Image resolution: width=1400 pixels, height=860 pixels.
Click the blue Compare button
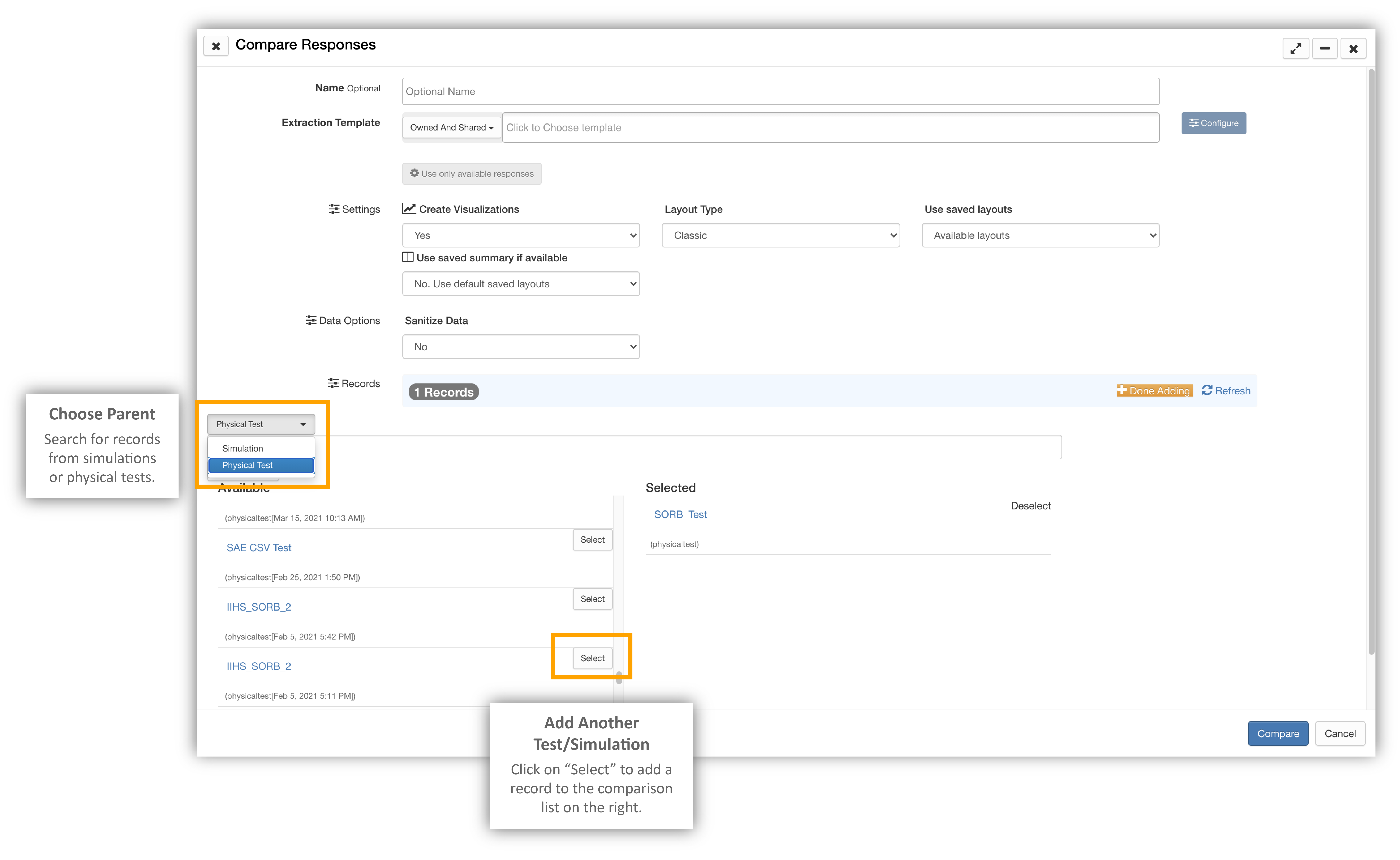pyautogui.click(x=1278, y=734)
